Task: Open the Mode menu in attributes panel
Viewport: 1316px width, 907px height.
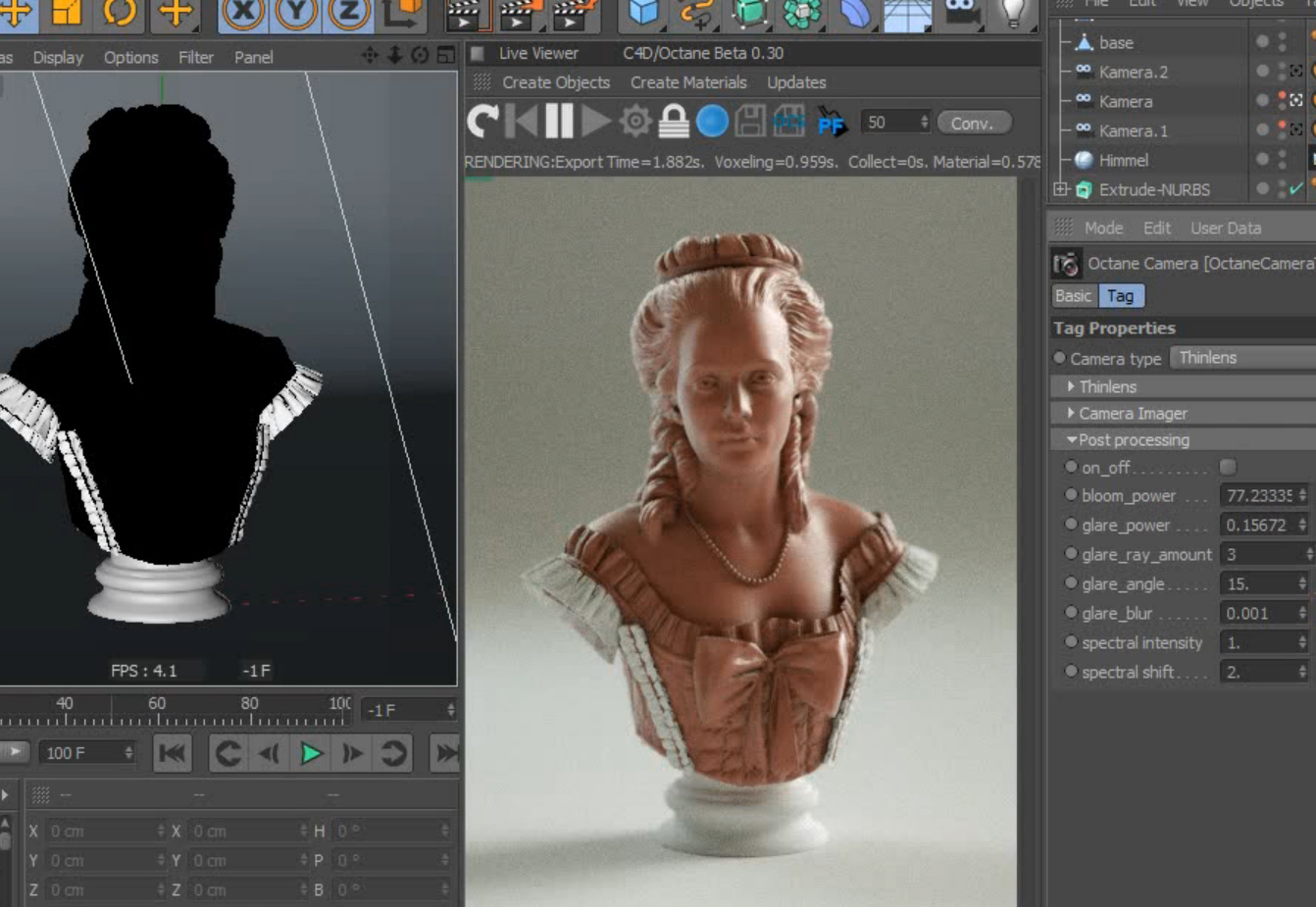Action: [1103, 227]
